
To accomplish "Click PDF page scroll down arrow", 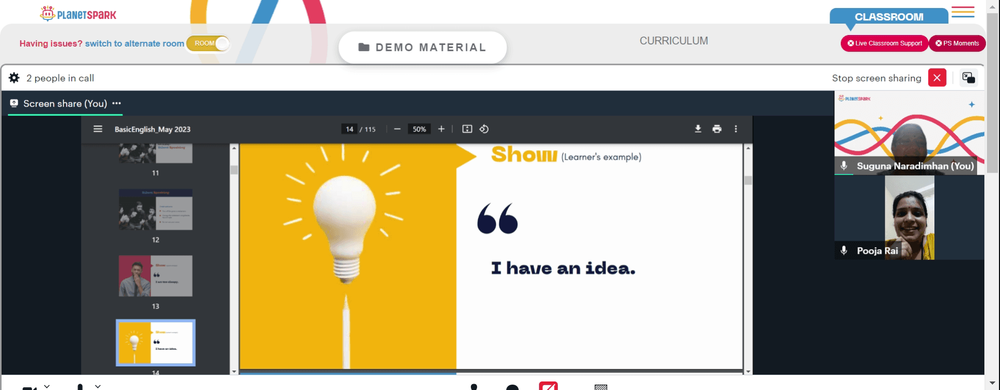I will tap(748, 371).
